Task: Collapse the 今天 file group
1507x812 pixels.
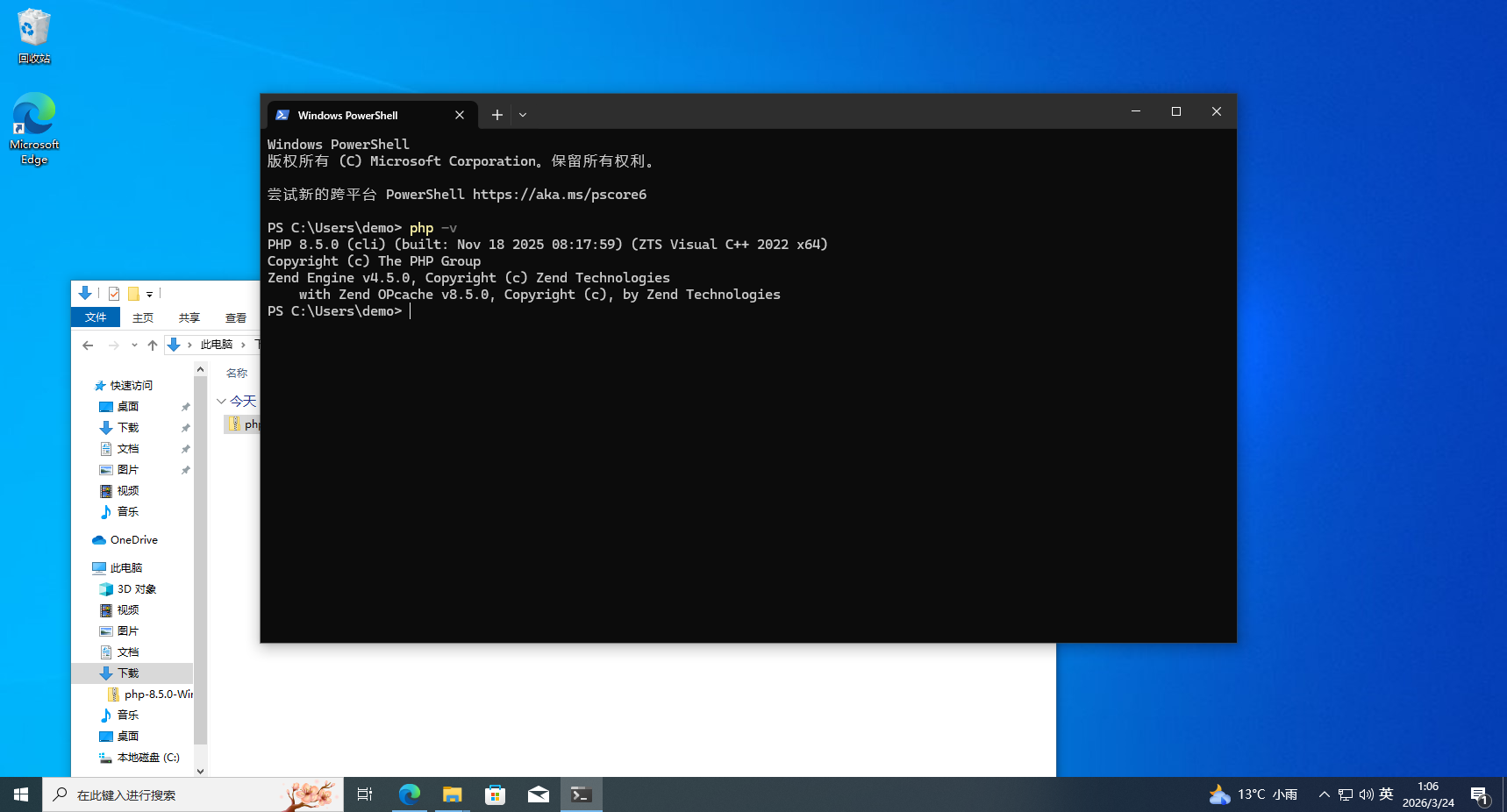Action: coord(222,402)
